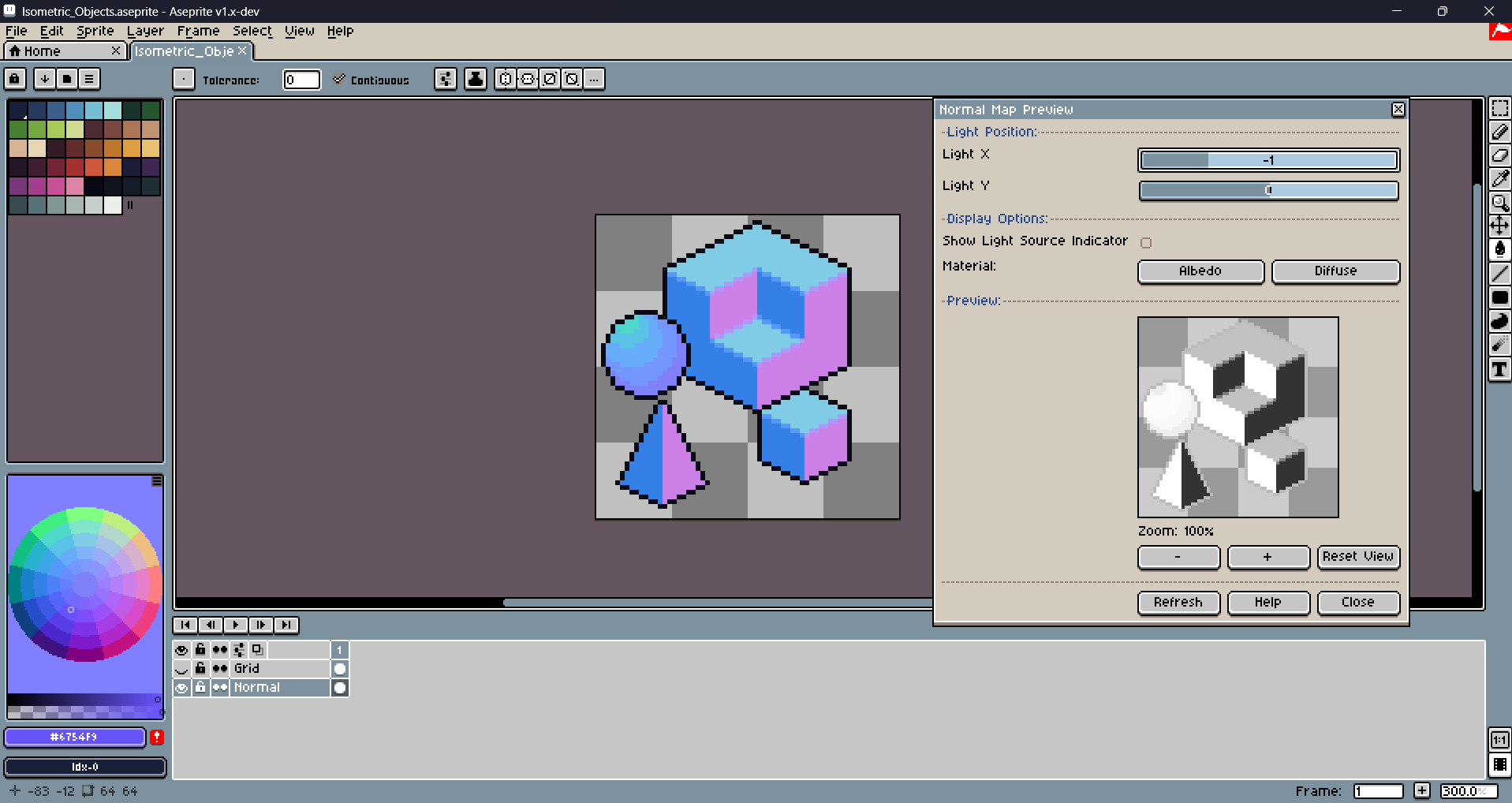Image resolution: width=1512 pixels, height=803 pixels.
Task: Click the palette presets icon
Action: (67, 79)
